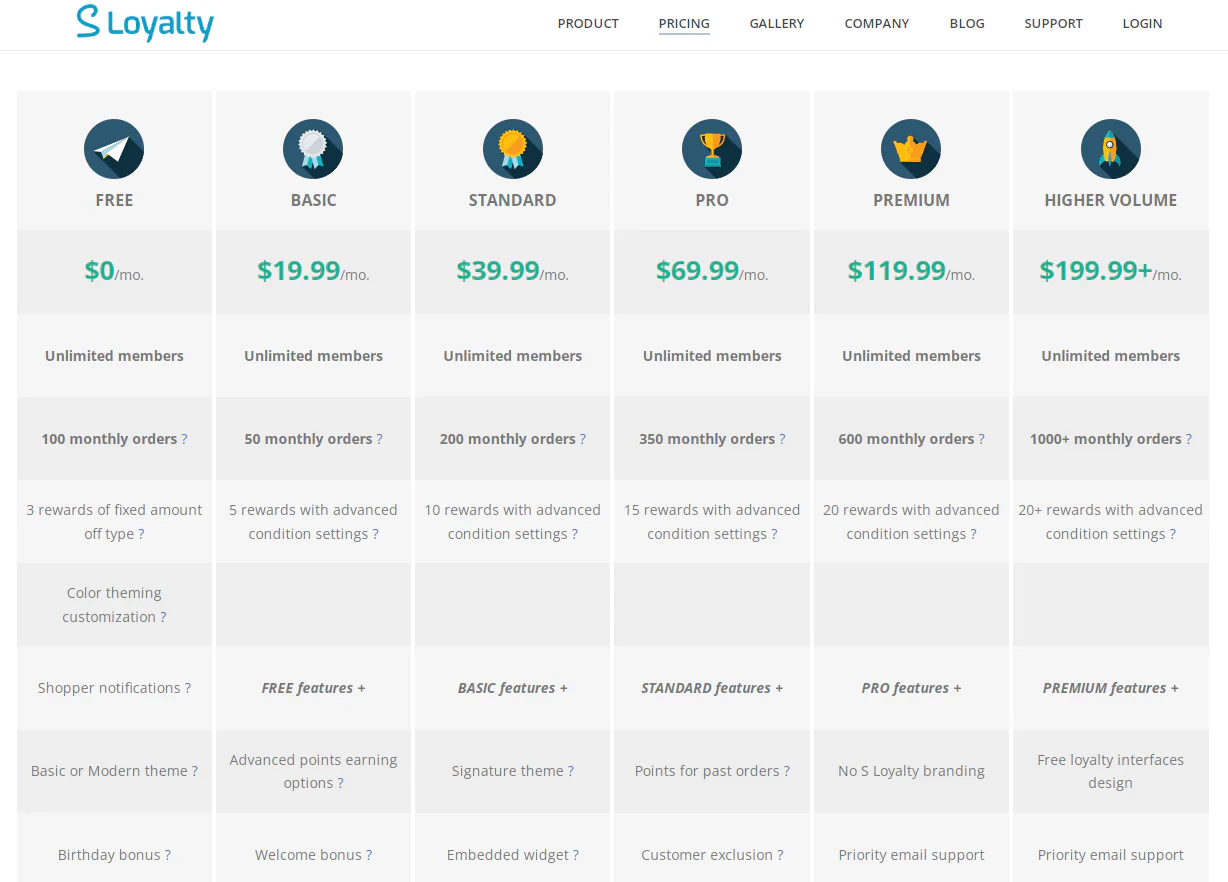Click the $39.99/mo. price
The height and width of the screenshot is (882, 1228).
(512, 271)
